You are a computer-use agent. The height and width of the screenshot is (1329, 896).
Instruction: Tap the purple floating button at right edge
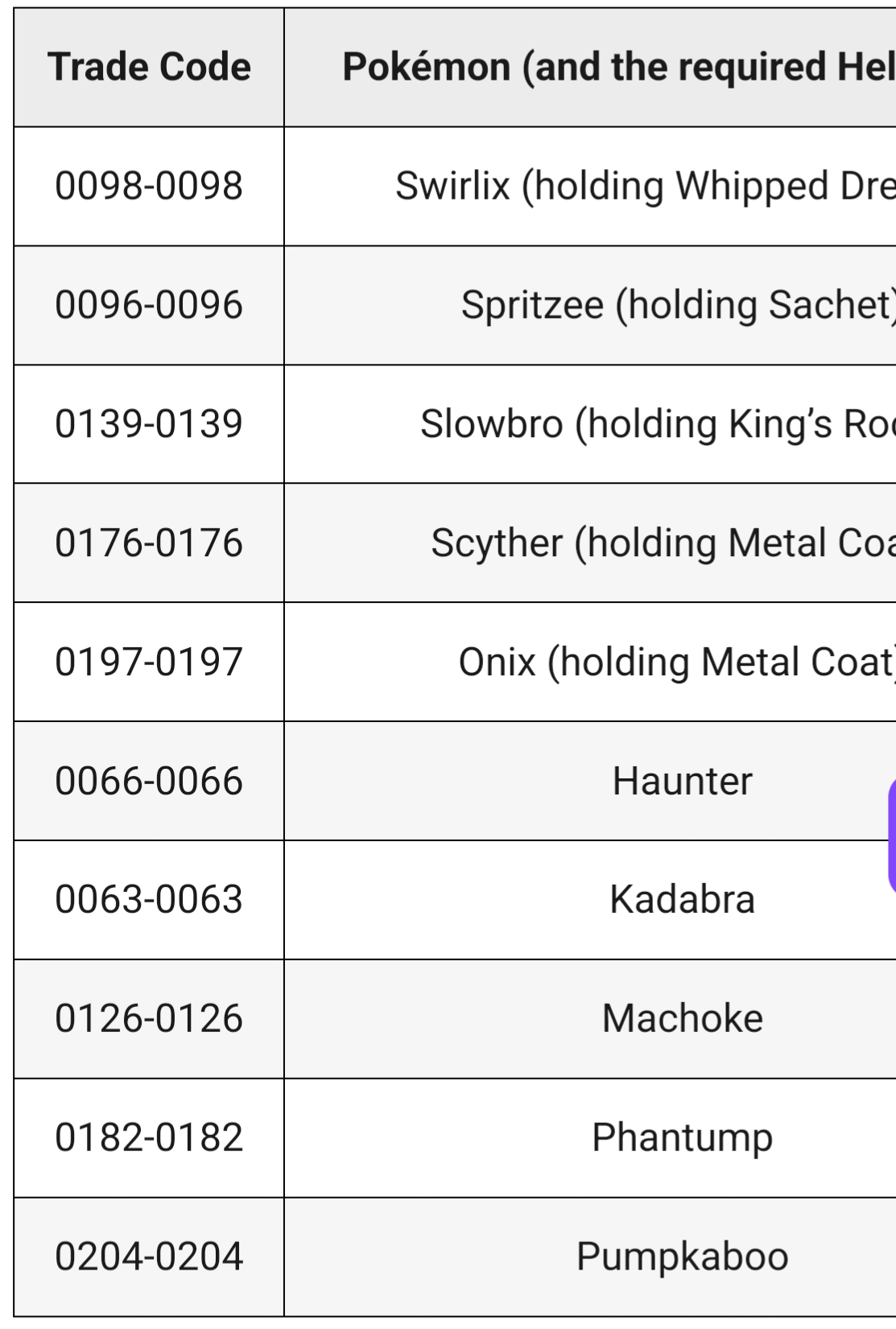coord(891,837)
